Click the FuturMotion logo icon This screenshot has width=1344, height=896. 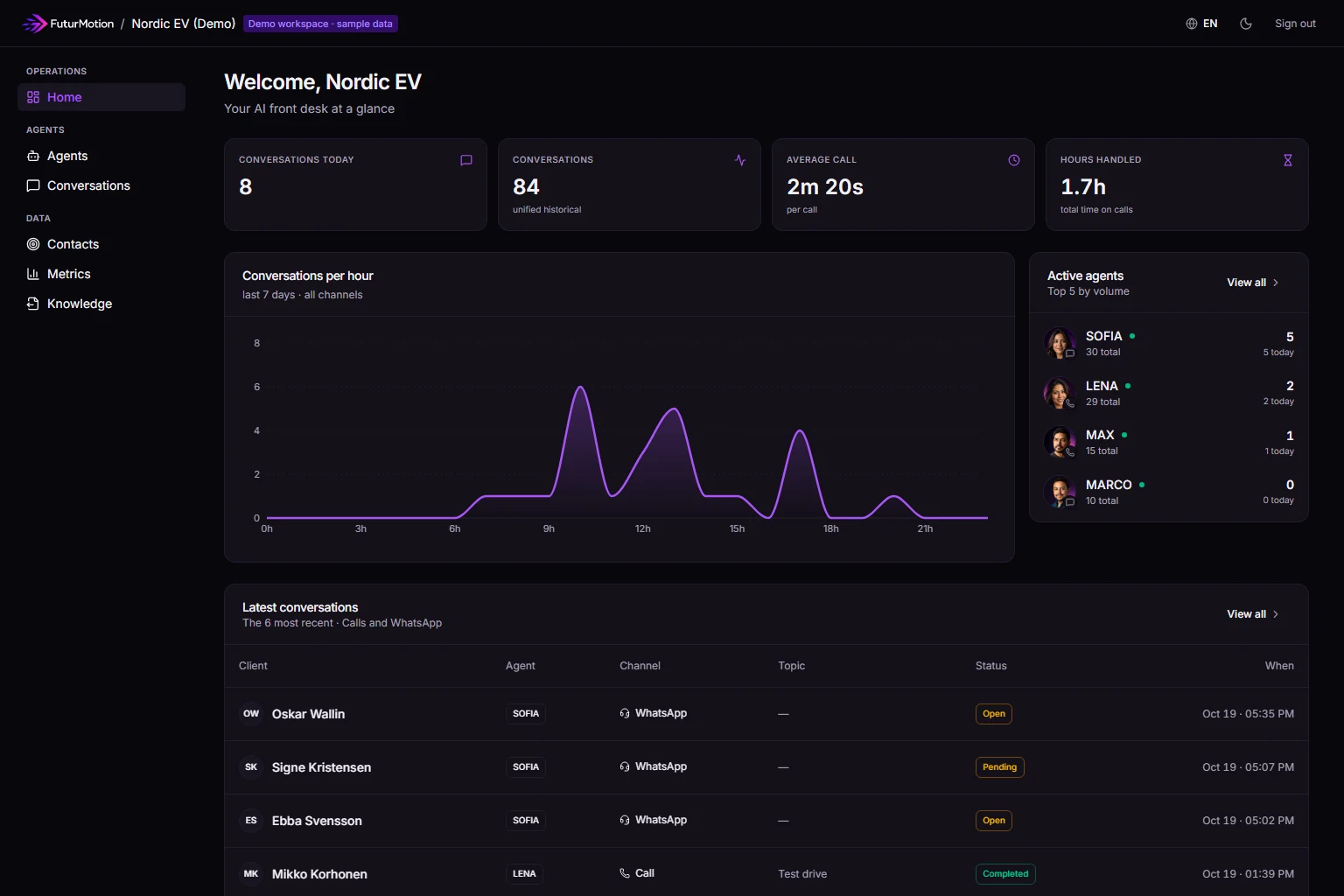(34, 24)
